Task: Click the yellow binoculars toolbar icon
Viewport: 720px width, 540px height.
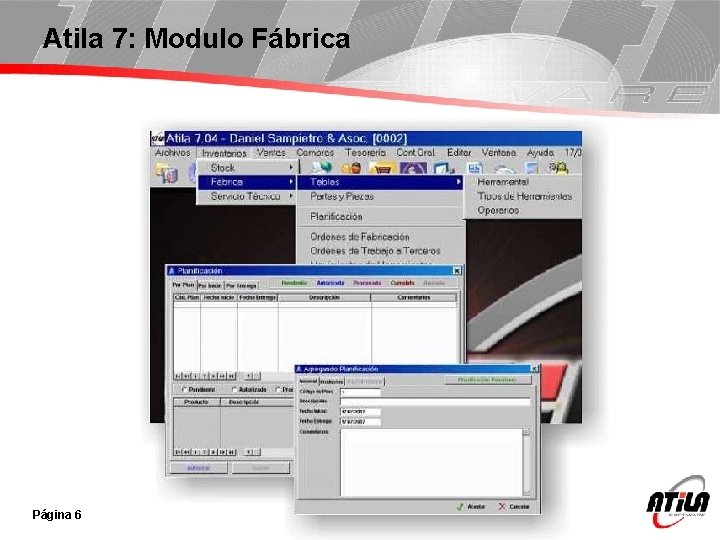Action: pyautogui.click(x=559, y=168)
